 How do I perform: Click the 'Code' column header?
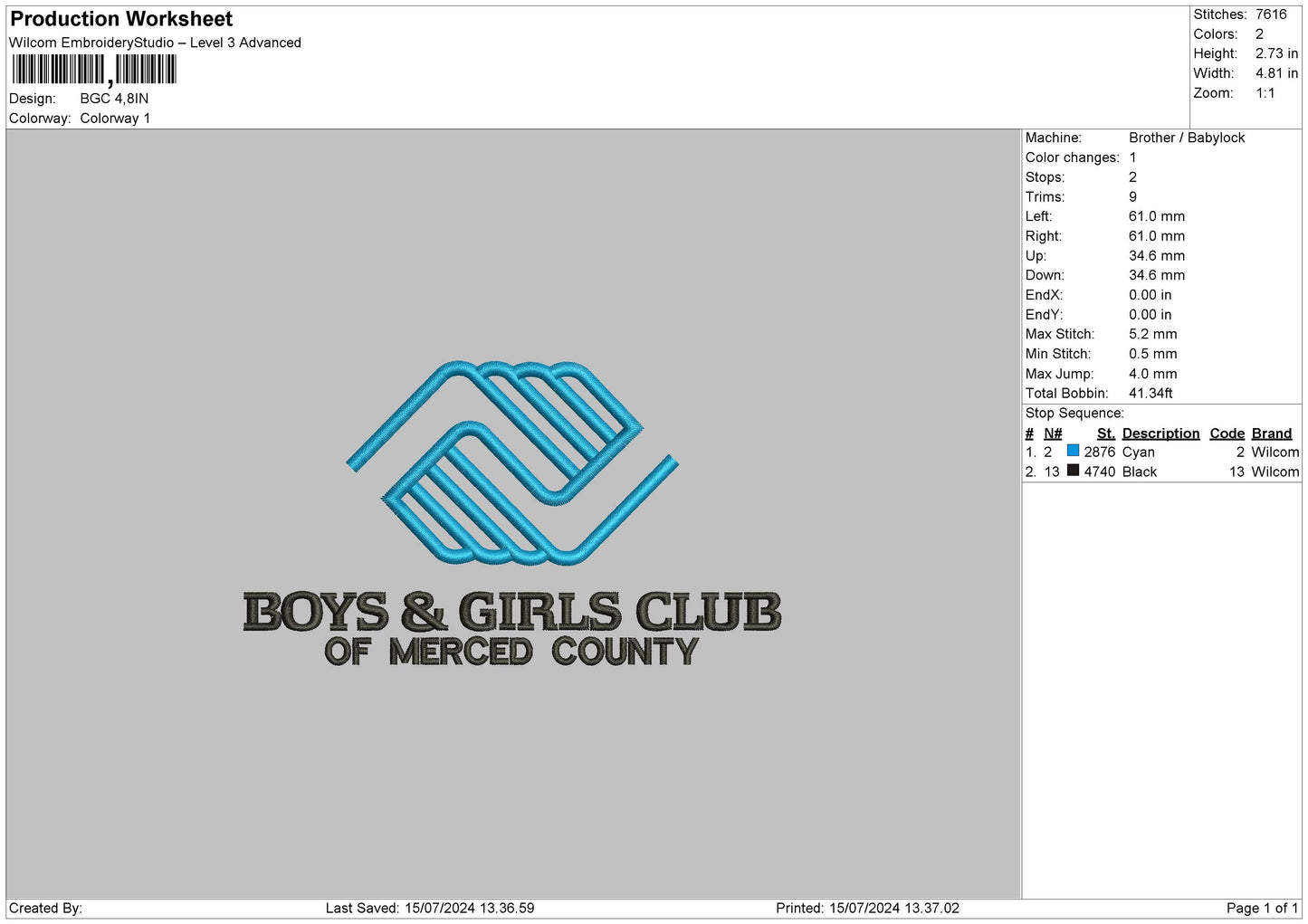click(1227, 433)
